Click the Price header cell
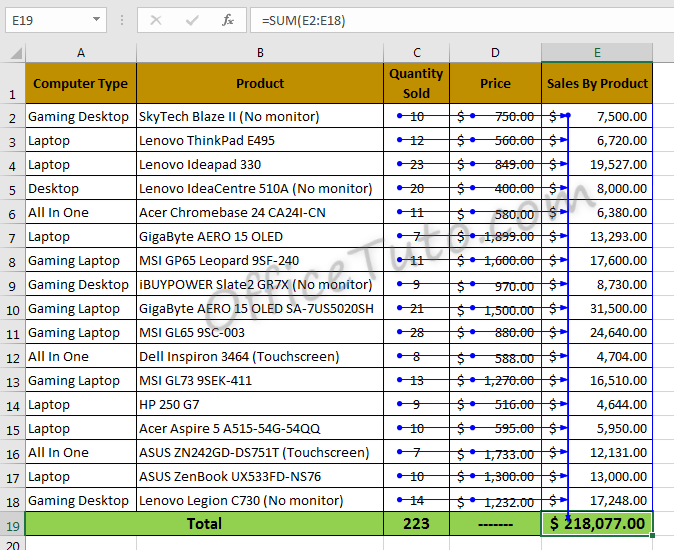674x550 pixels. click(495, 83)
